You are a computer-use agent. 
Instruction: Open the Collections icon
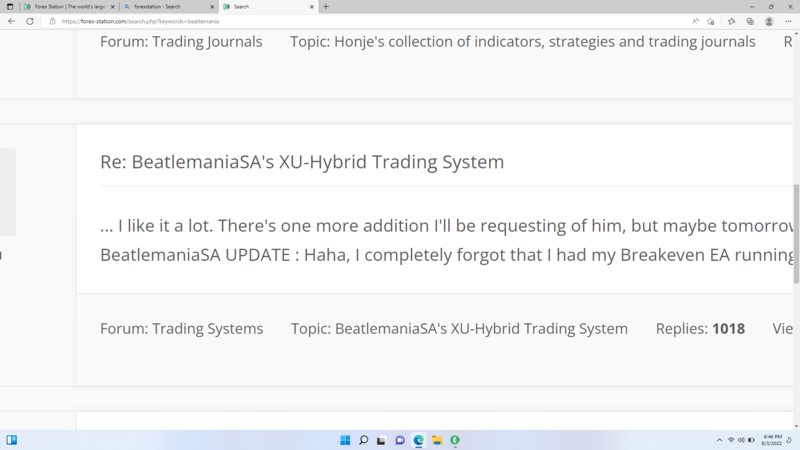tap(750, 21)
